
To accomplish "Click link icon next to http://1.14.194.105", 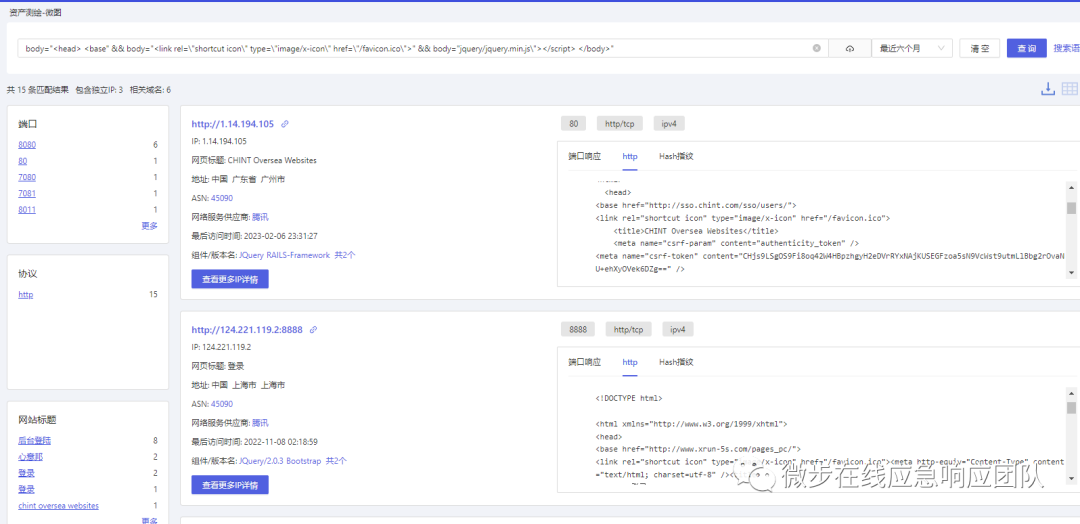I will click(x=285, y=125).
